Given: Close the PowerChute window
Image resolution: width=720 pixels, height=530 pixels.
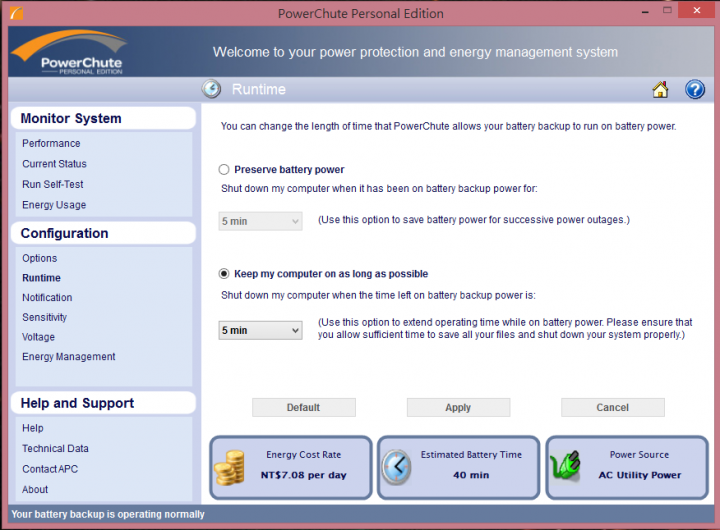Looking at the screenshot, I should pyautogui.click(x=697, y=10).
